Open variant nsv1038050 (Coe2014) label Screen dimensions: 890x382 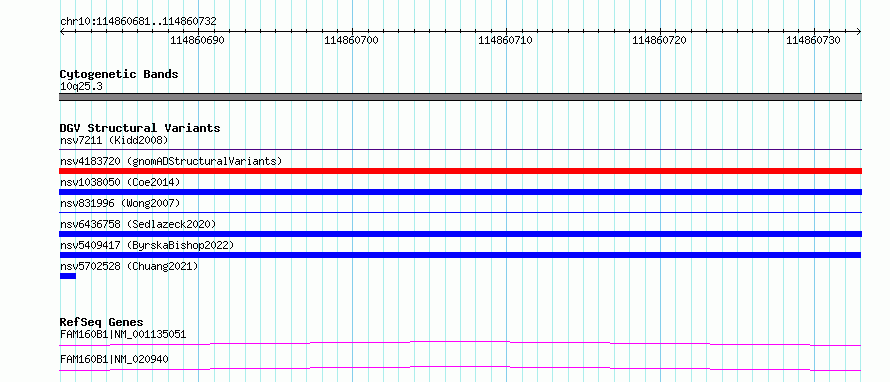click(120, 182)
